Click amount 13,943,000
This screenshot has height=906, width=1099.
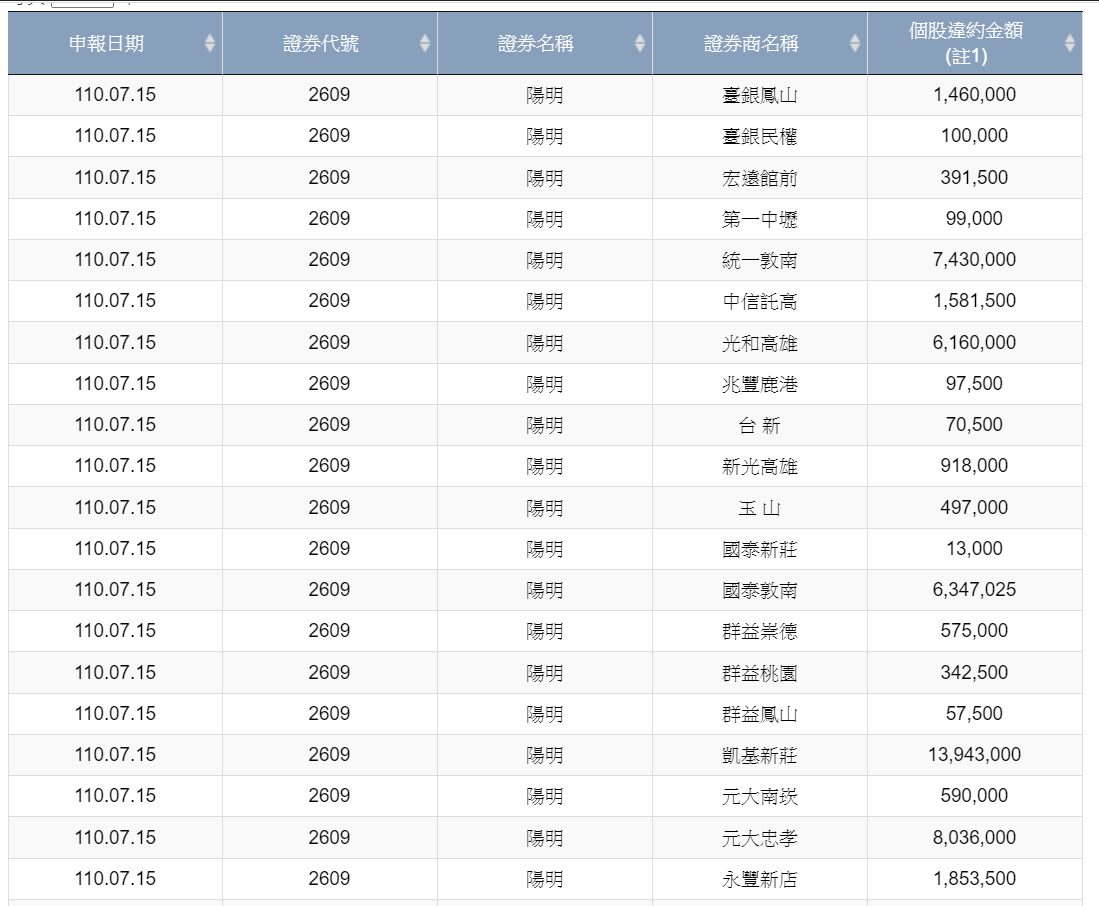coord(974,754)
